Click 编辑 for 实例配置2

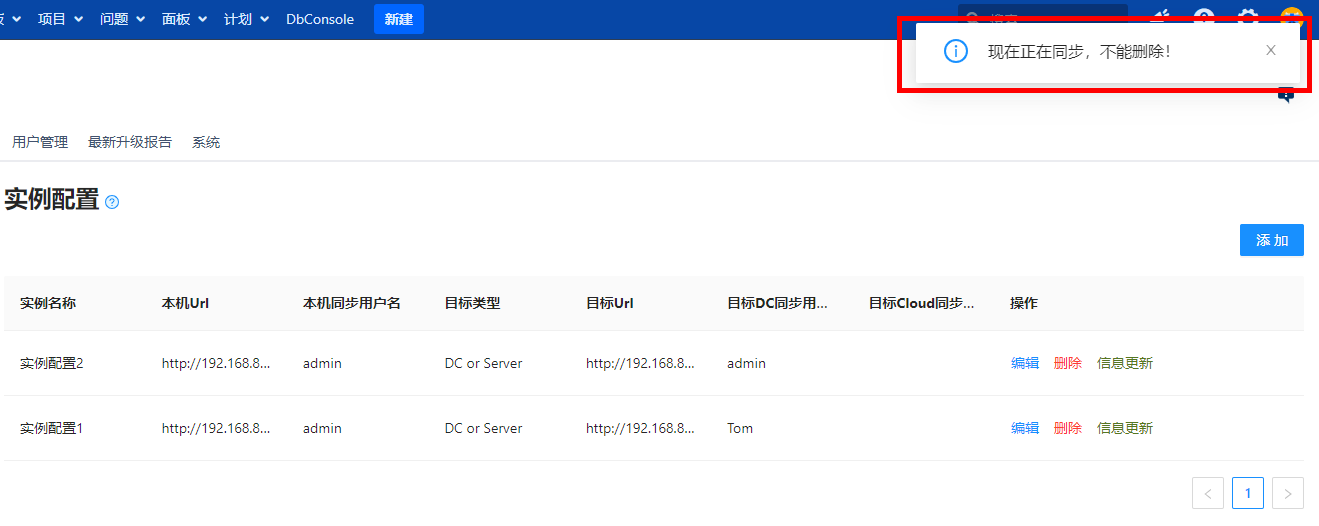(x=1025, y=363)
